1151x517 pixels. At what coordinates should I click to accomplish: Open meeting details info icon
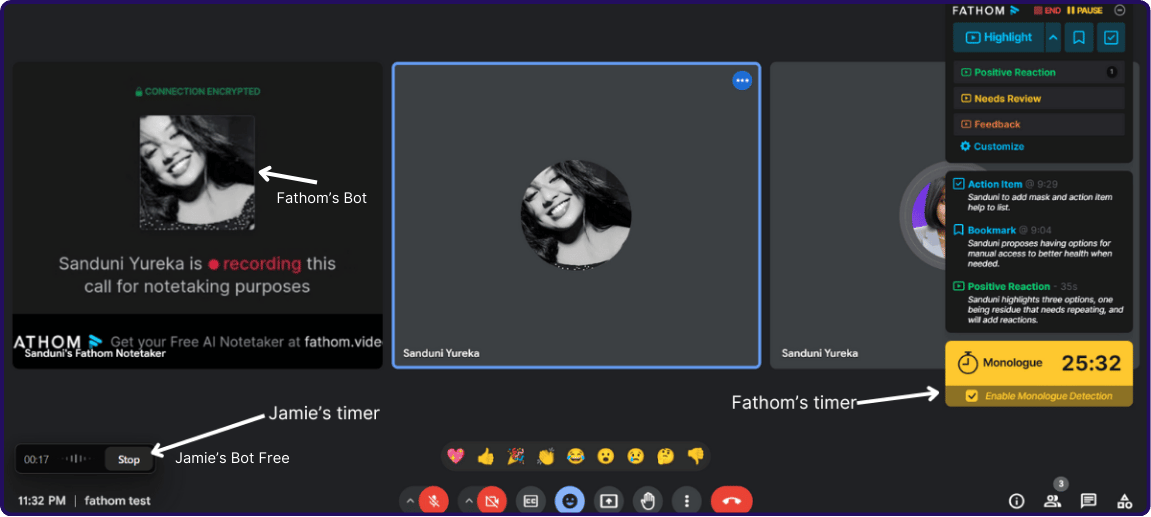[1017, 501]
